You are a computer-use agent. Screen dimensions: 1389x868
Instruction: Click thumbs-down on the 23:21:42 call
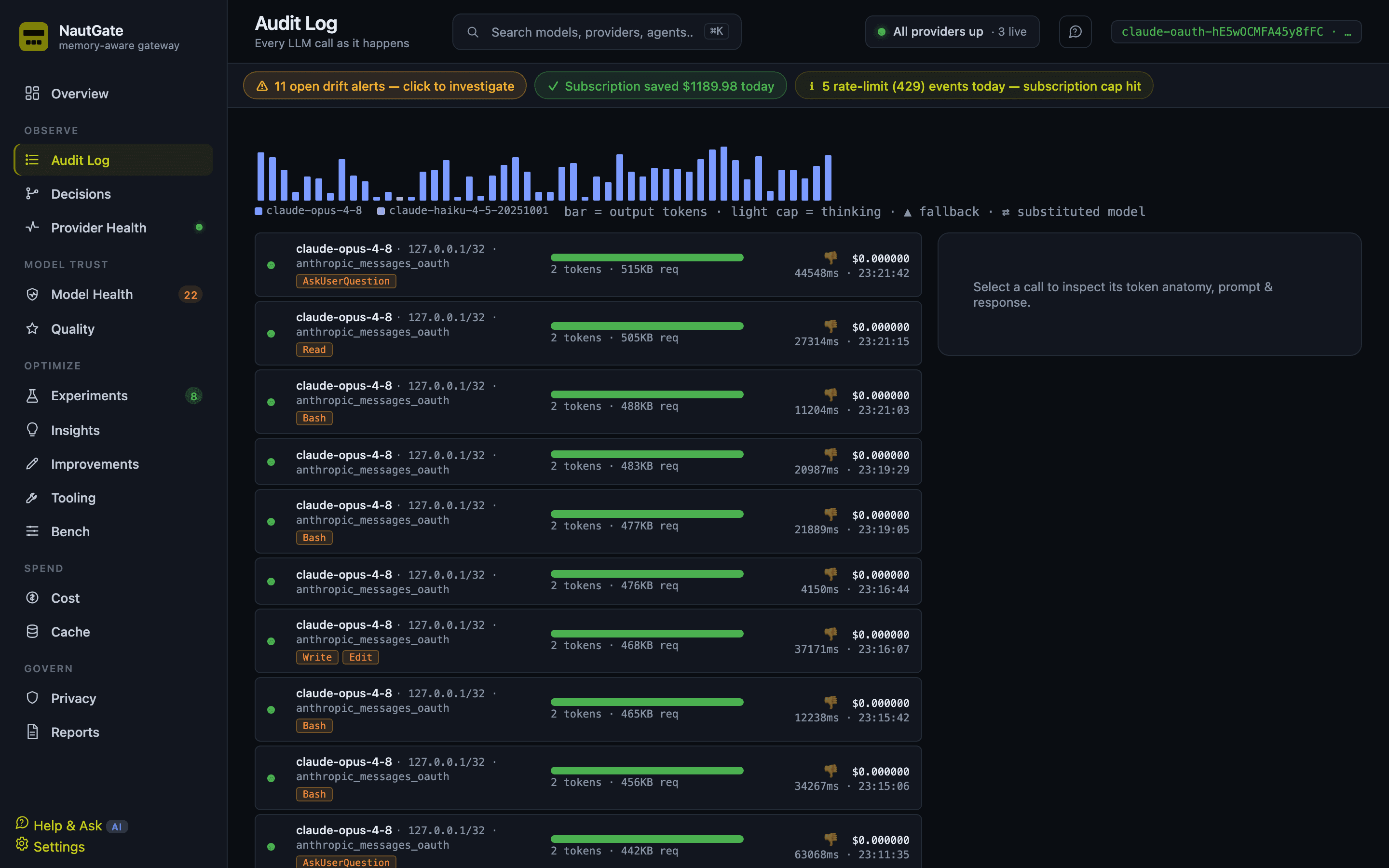click(x=831, y=258)
